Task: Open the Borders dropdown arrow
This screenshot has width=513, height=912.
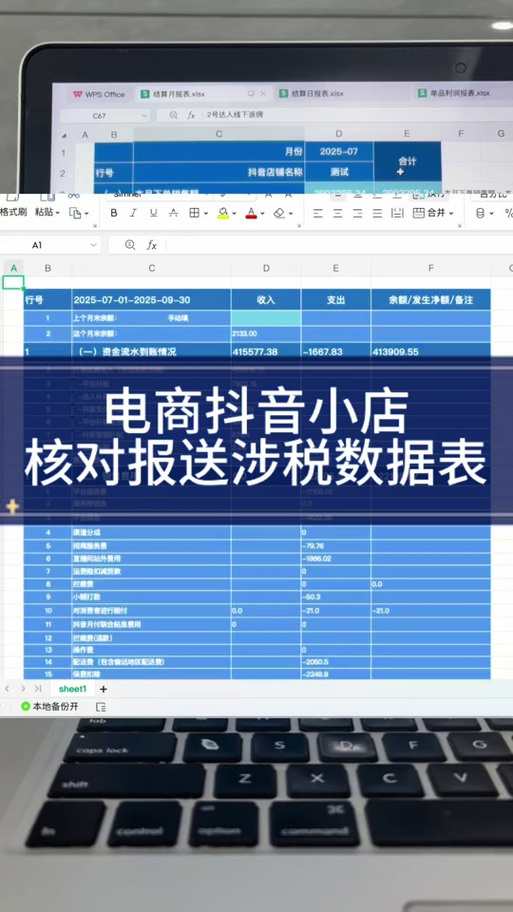Action: (x=205, y=214)
